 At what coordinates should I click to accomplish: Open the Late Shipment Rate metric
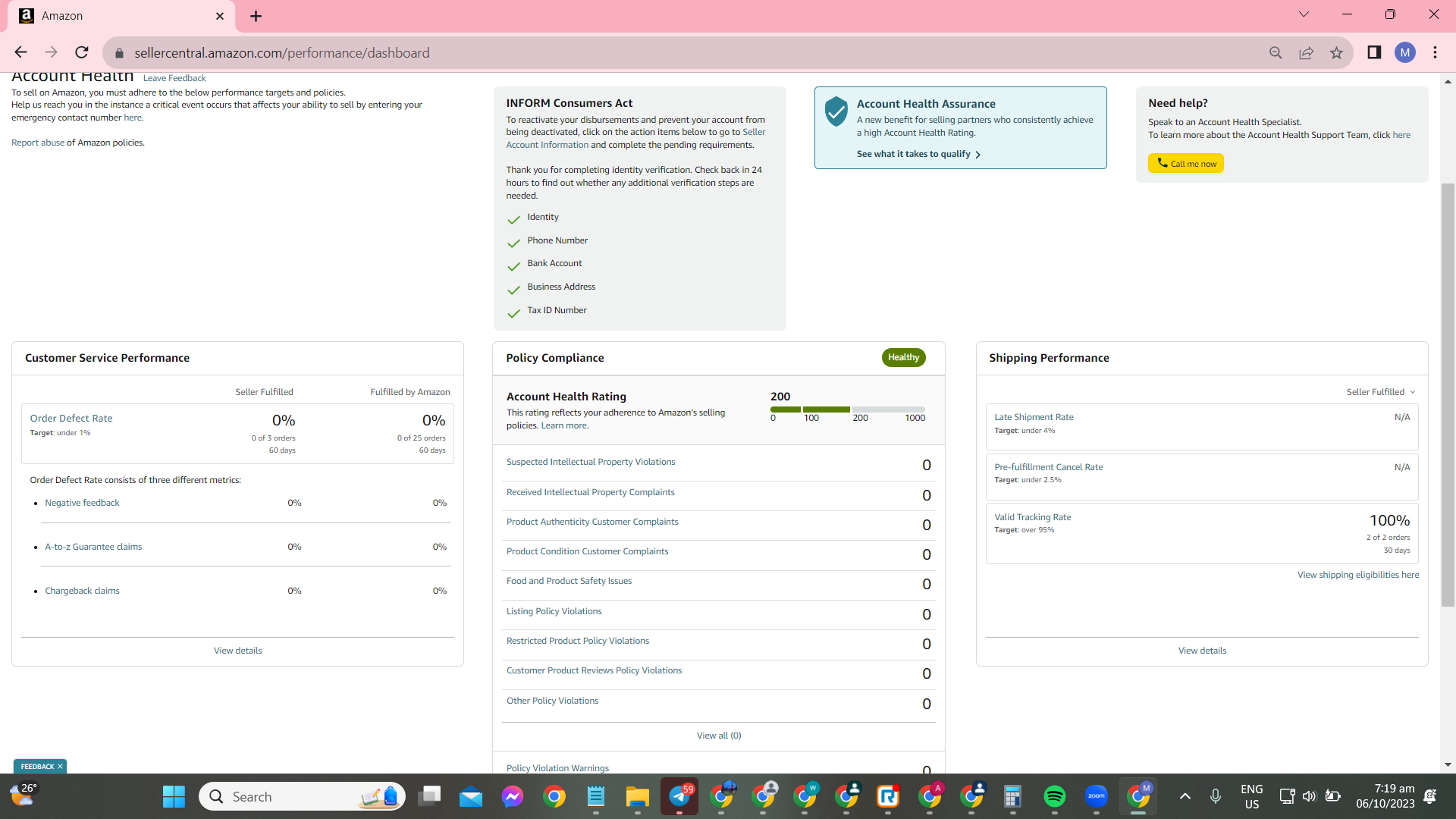(1034, 417)
